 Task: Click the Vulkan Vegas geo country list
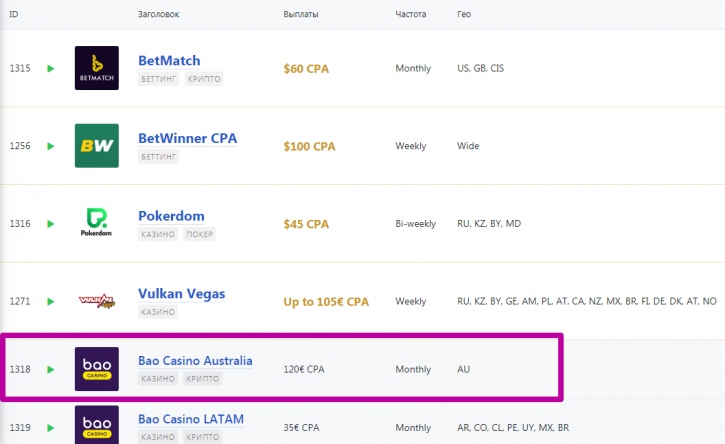point(587,302)
